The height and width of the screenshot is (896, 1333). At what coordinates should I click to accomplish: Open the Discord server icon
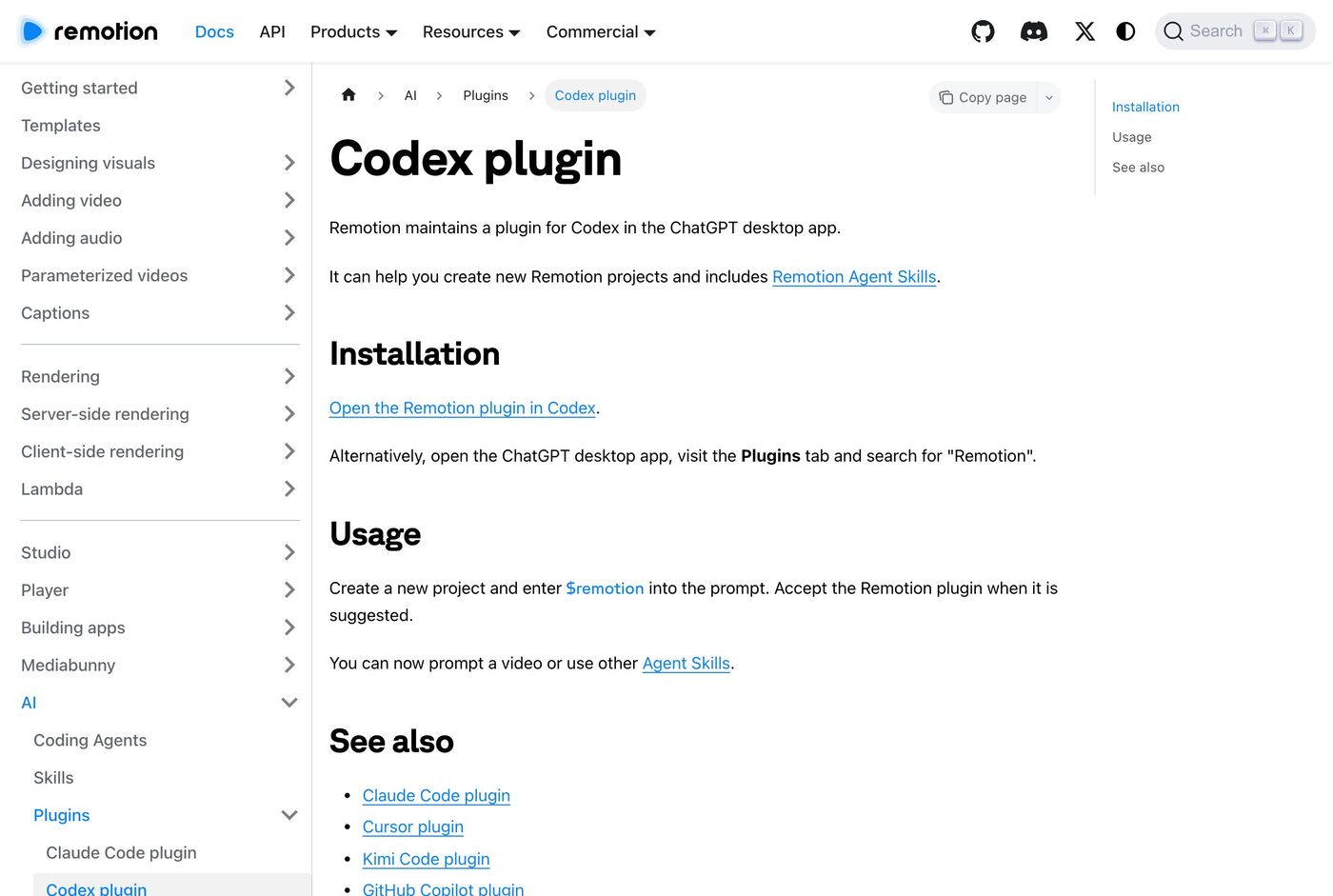coord(1034,31)
